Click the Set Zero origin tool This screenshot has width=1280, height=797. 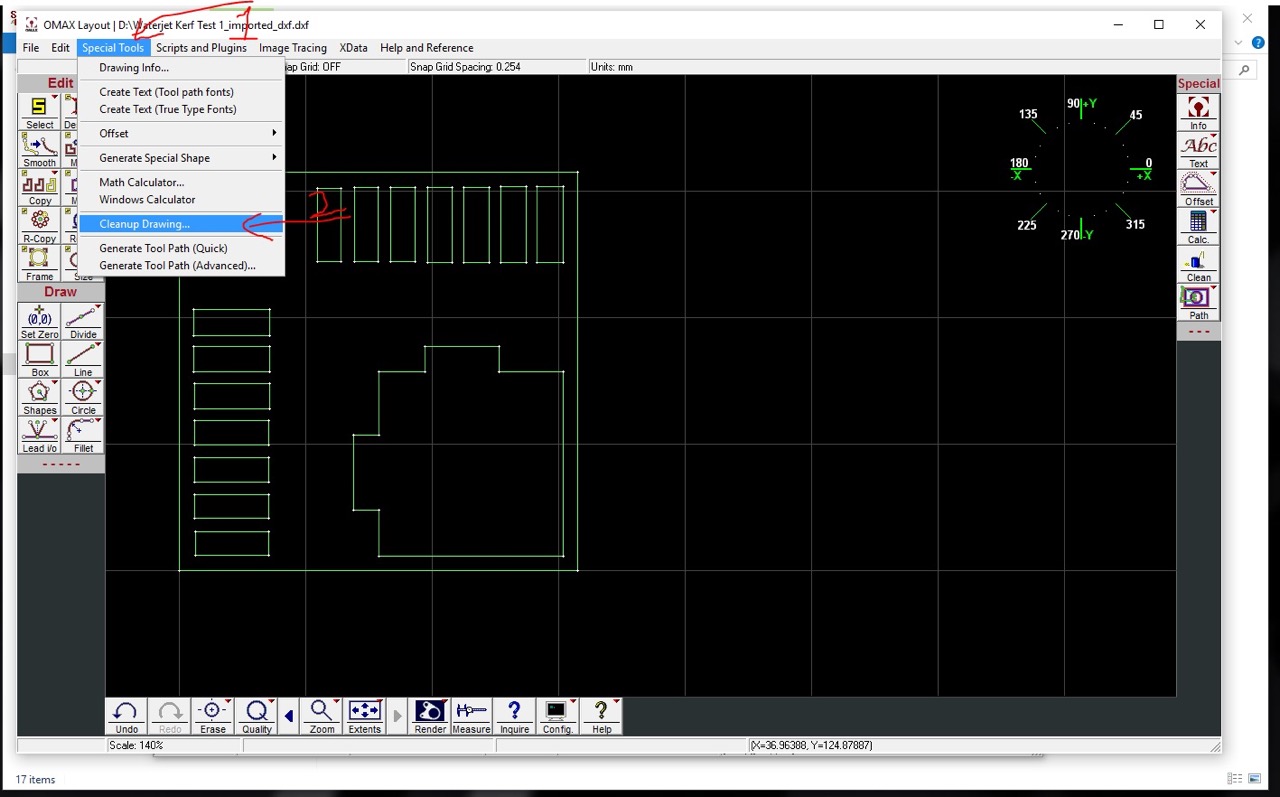40,322
